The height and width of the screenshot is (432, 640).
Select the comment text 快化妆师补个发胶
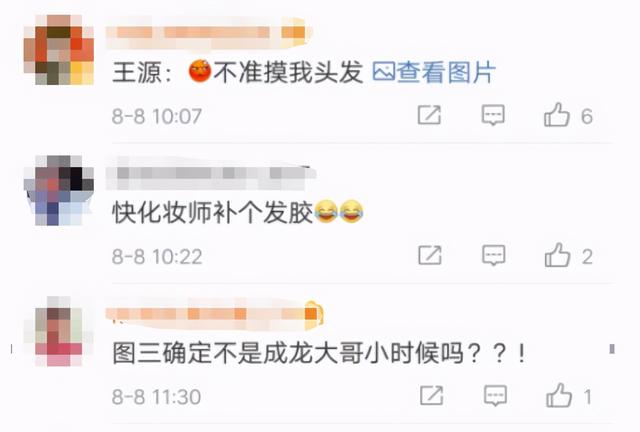pyautogui.click(x=213, y=213)
